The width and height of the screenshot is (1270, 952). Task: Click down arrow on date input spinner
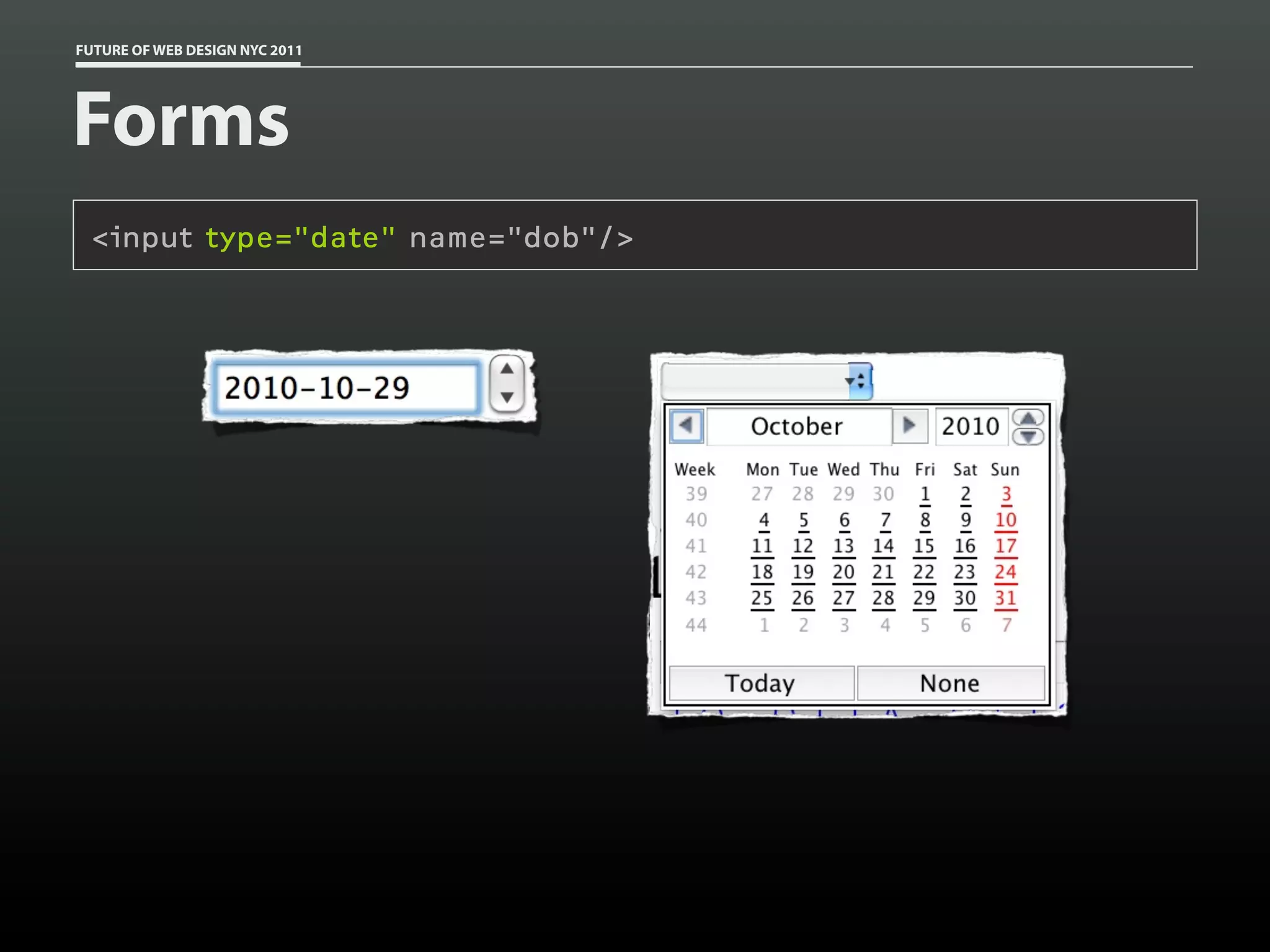[x=507, y=397]
